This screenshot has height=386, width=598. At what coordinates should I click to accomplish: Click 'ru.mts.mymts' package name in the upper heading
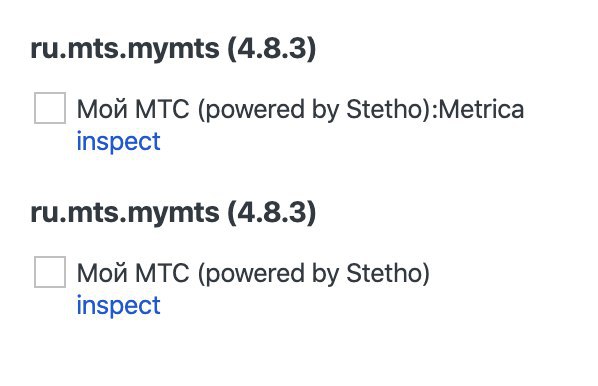pos(125,50)
